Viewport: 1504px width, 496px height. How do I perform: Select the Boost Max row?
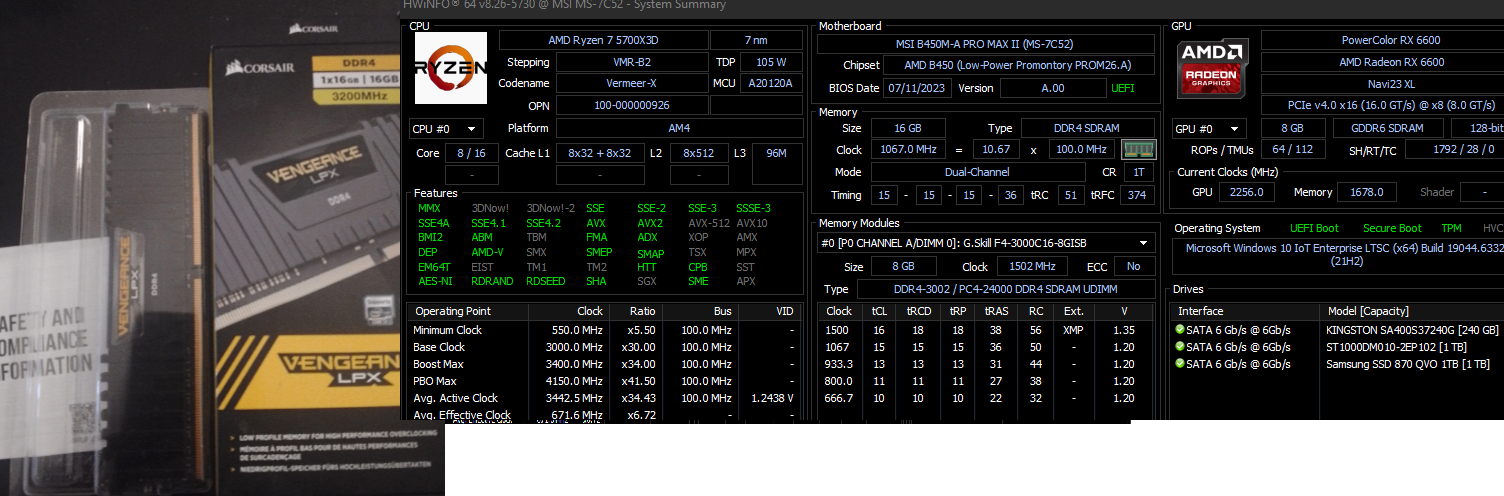[607, 364]
